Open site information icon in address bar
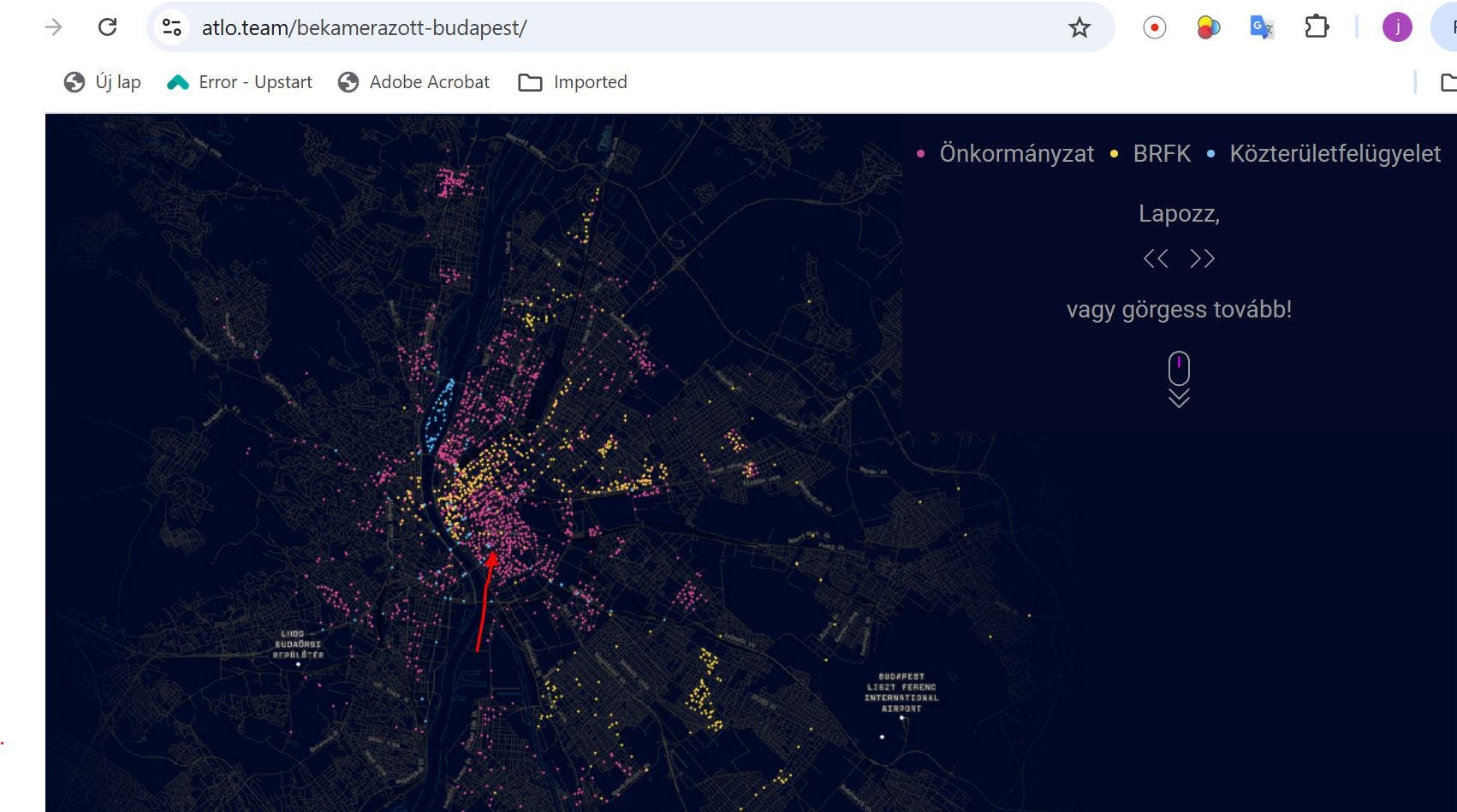 (172, 27)
